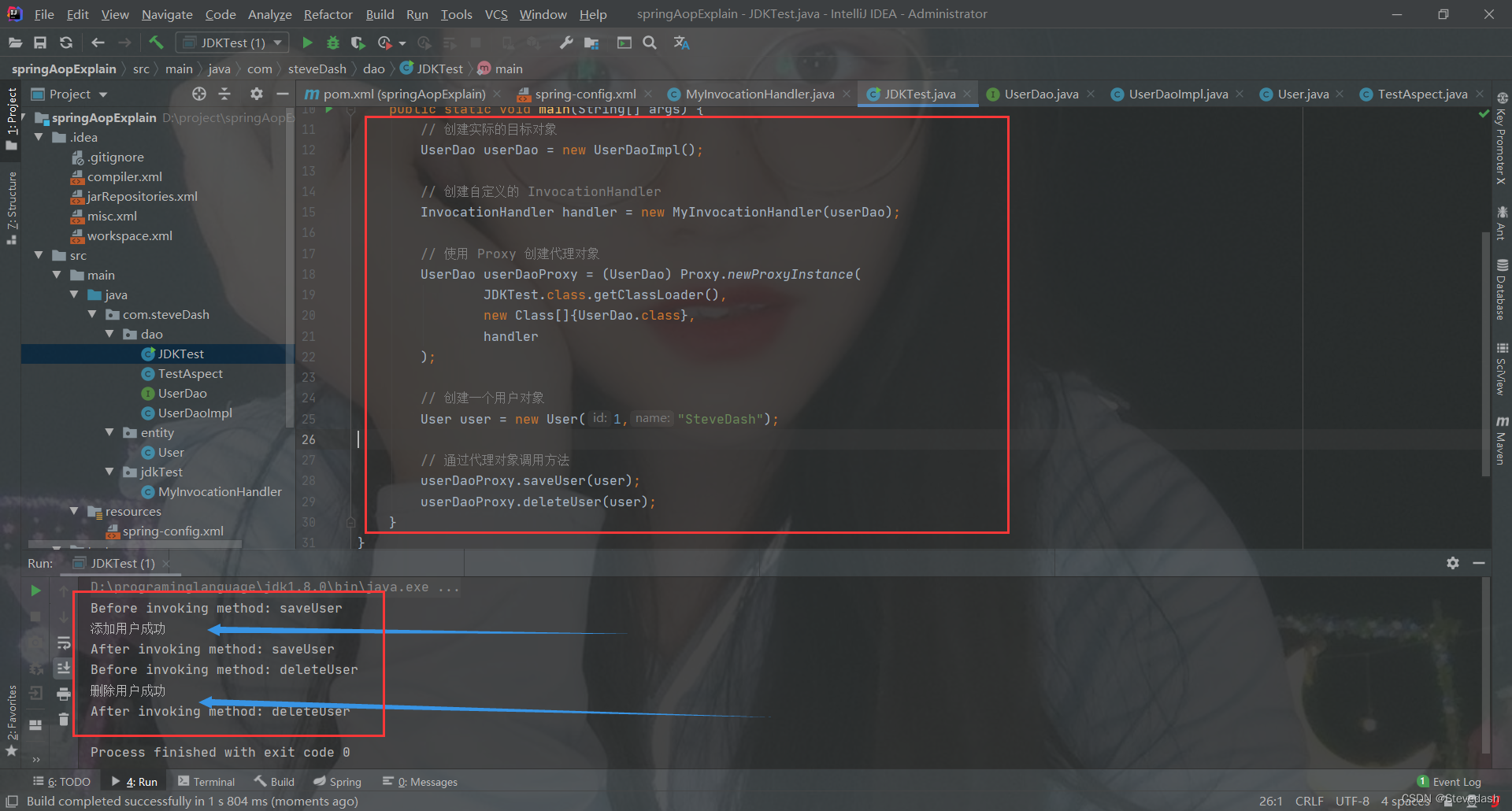Toggle soft-wrap in Run console

[64, 643]
